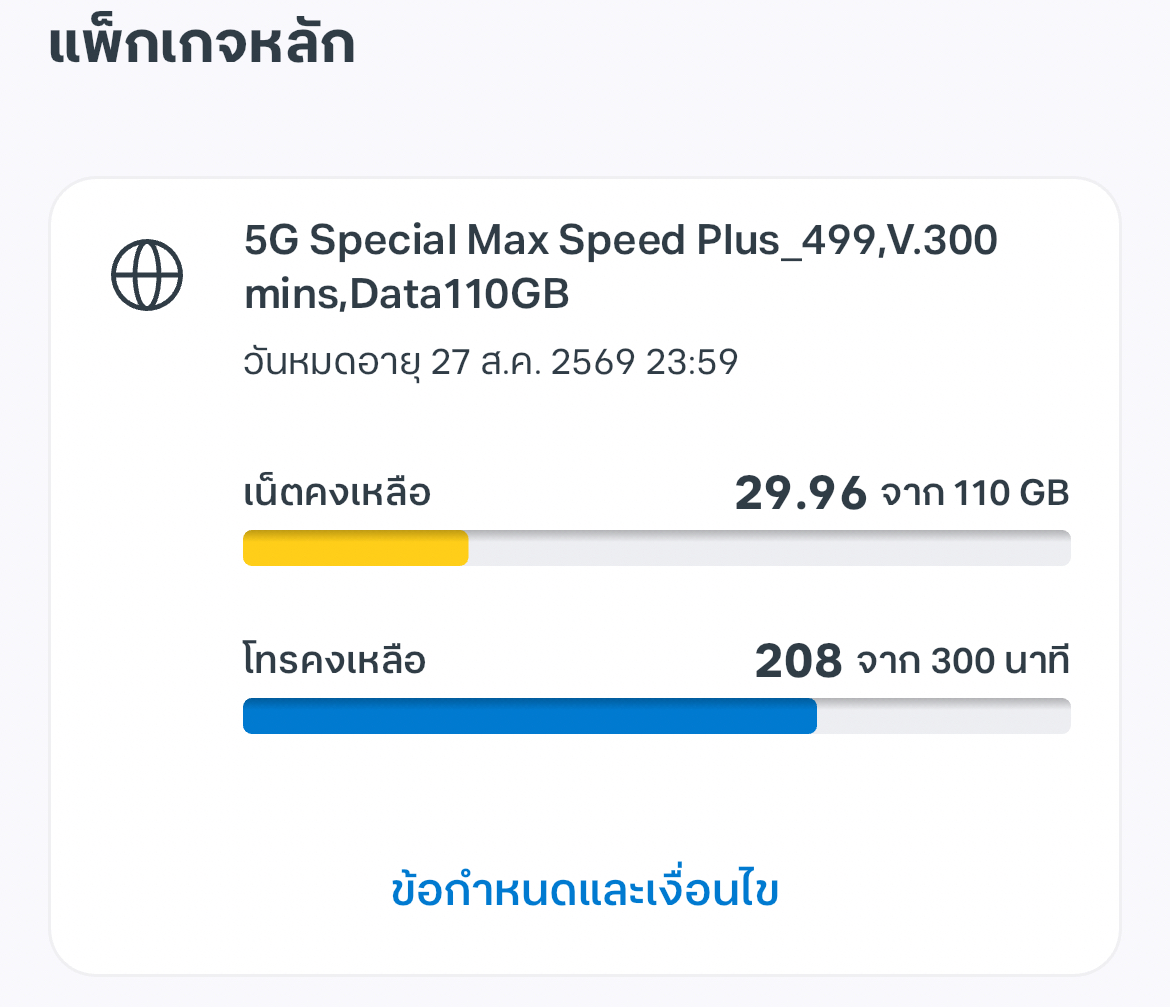Tap empty card area beneath the globe icon
Image resolution: width=1170 pixels, height=1007 pixels.
(x=147, y=597)
